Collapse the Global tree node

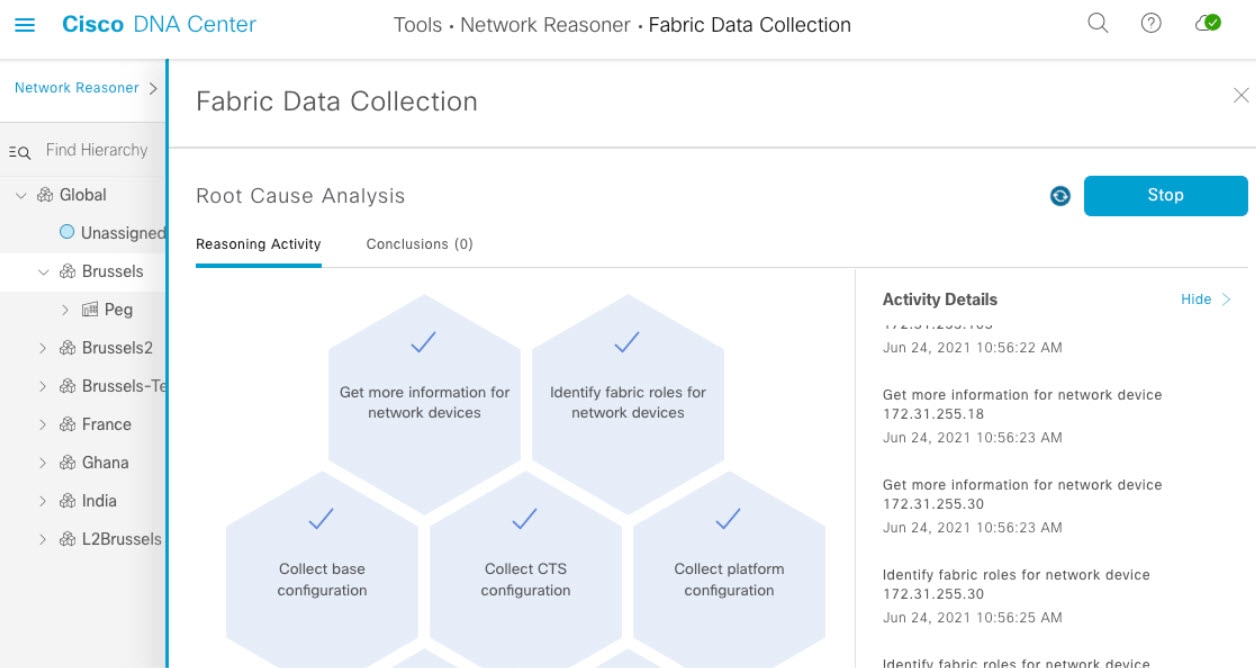(x=21, y=195)
